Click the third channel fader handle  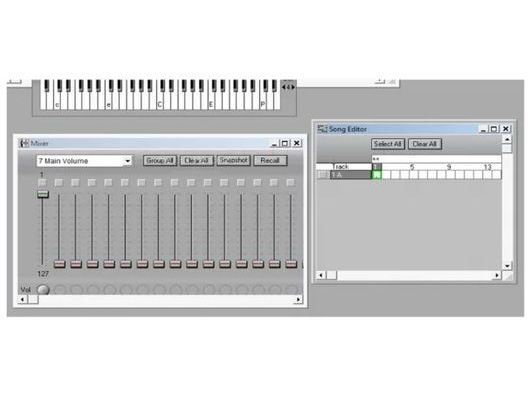click(76, 264)
